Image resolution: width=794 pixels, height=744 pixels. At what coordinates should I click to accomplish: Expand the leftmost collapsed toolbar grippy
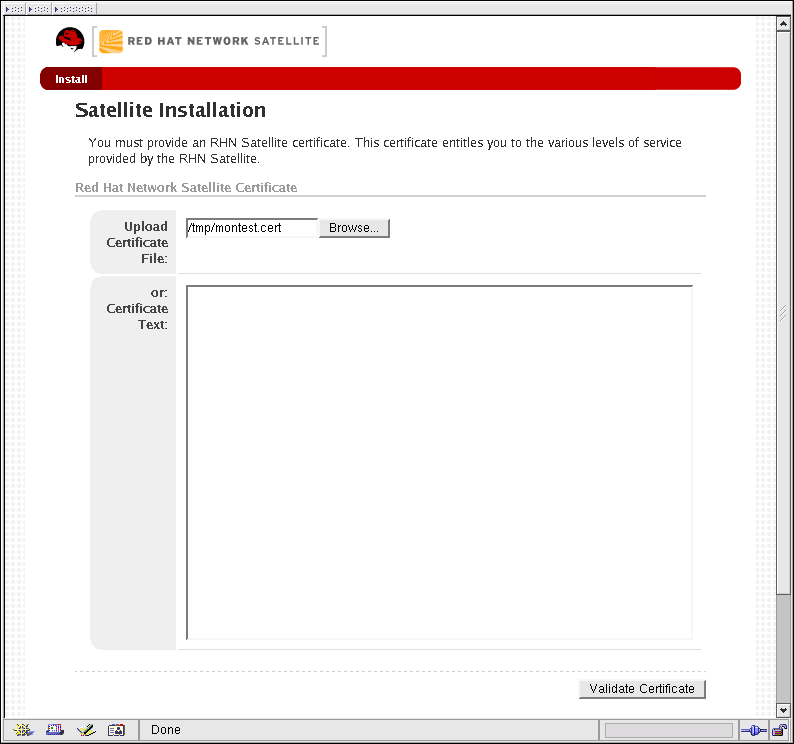(x=14, y=9)
